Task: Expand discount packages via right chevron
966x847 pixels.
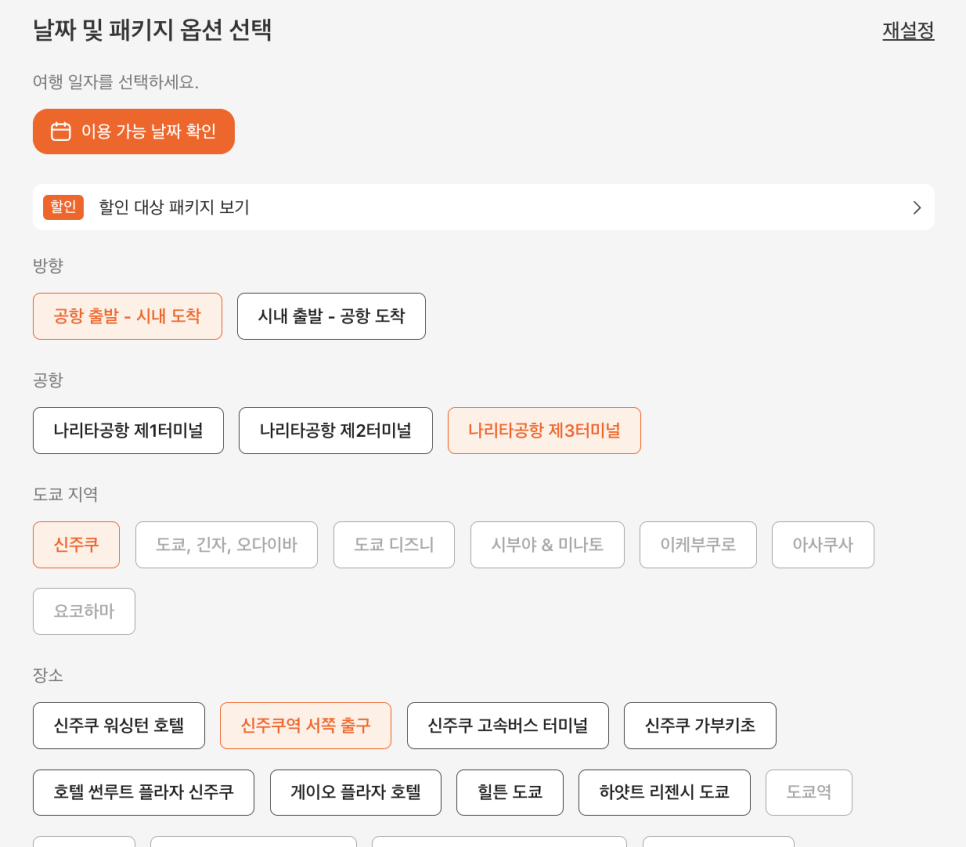Action: click(917, 208)
